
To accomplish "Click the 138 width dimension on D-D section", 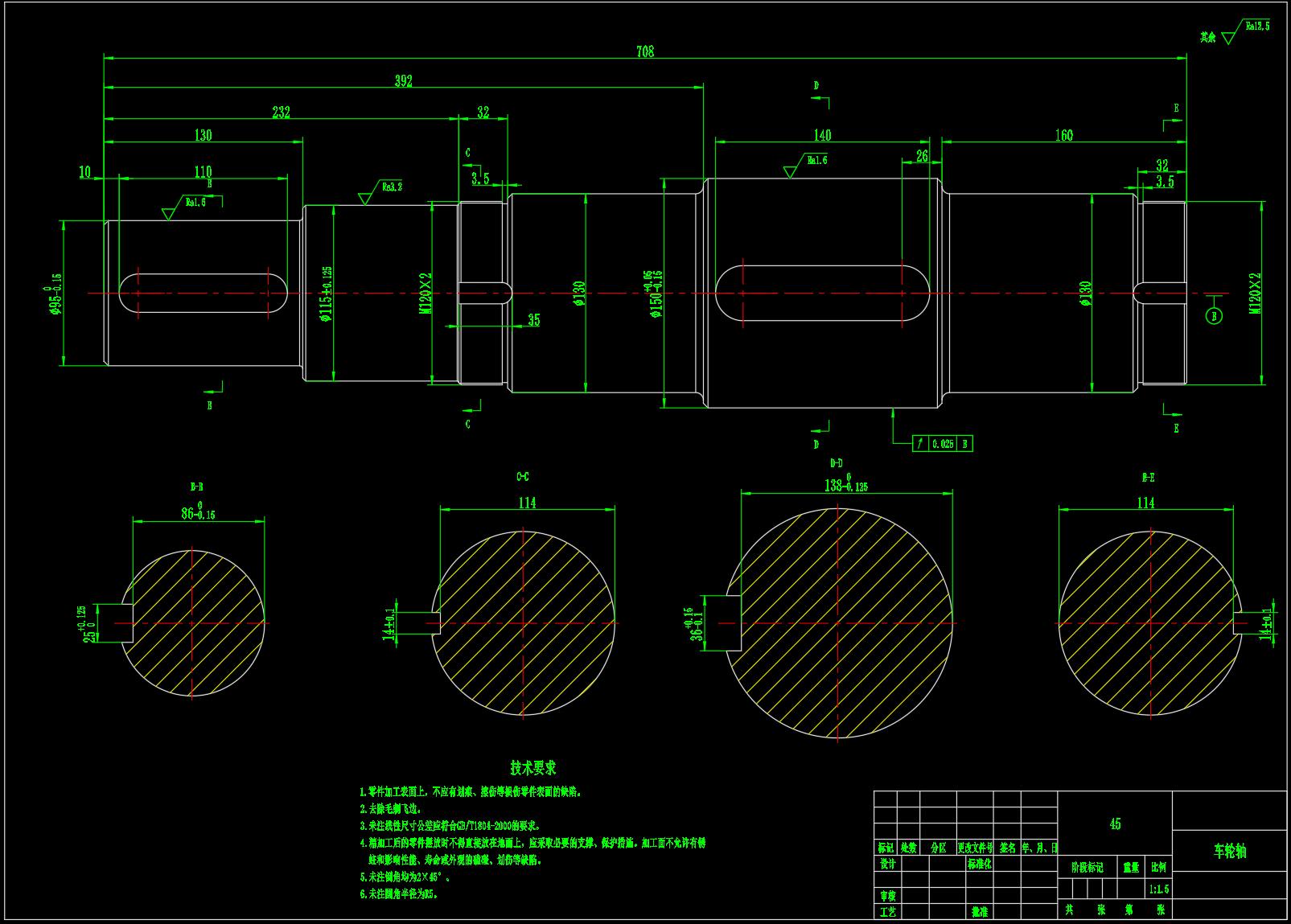I will coord(845,486).
